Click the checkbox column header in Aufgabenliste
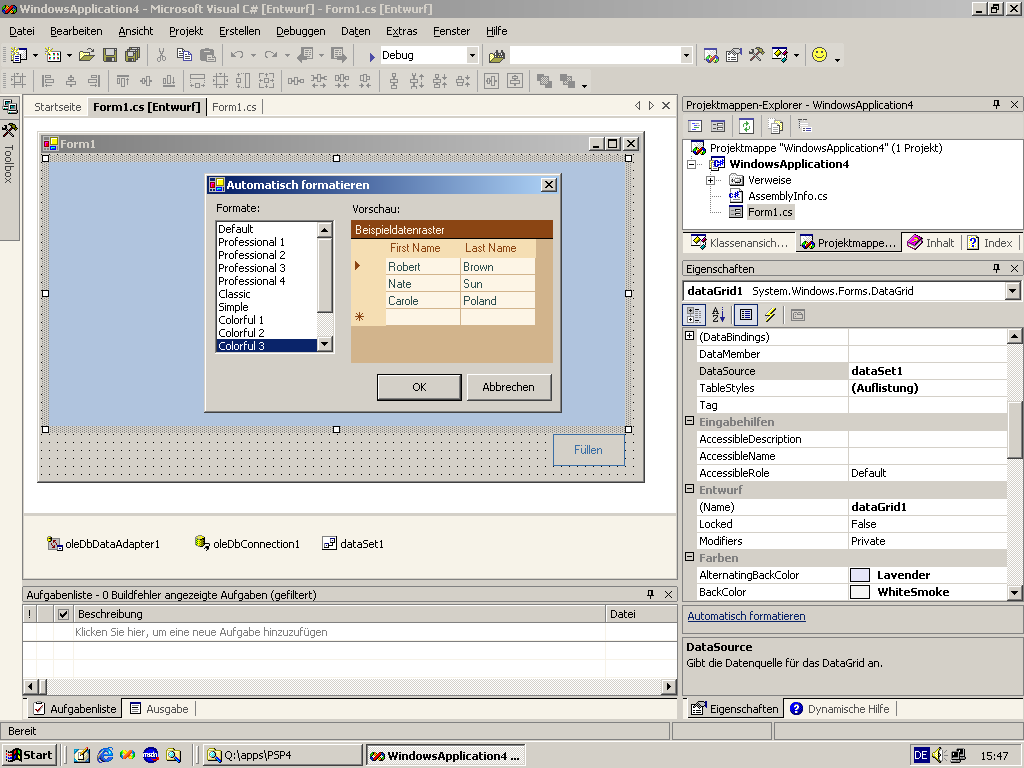The height and width of the screenshot is (768, 1024). click(x=63, y=614)
